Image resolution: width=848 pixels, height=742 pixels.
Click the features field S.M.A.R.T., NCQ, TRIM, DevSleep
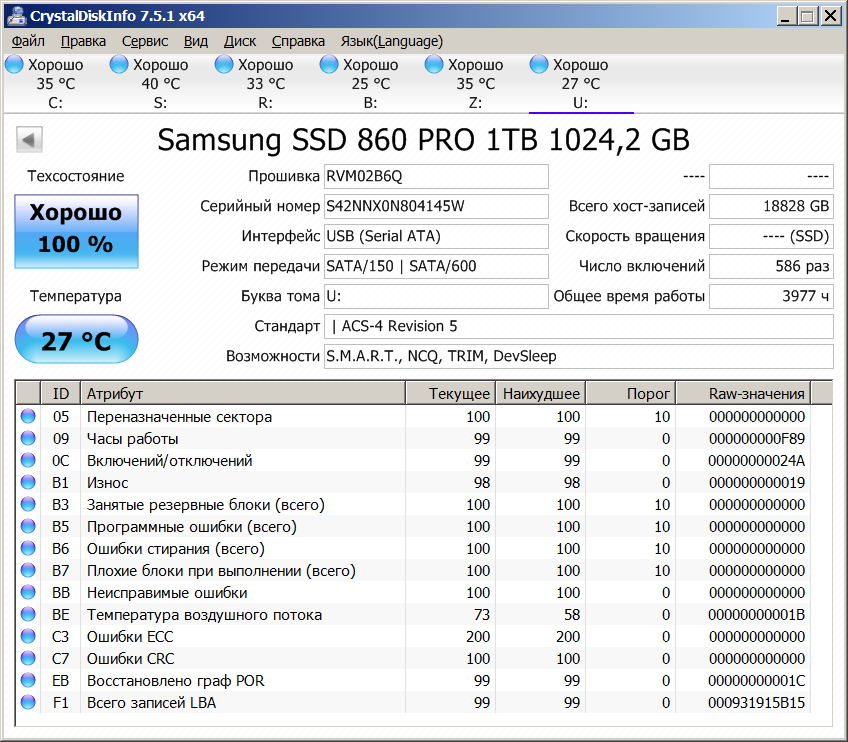coord(579,356)
